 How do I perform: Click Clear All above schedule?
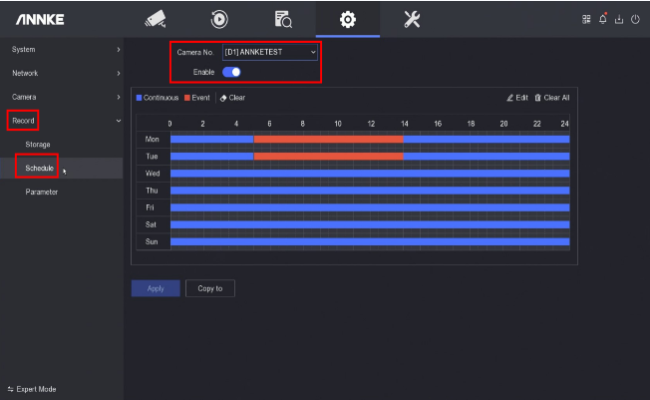[x=552, y=98]
